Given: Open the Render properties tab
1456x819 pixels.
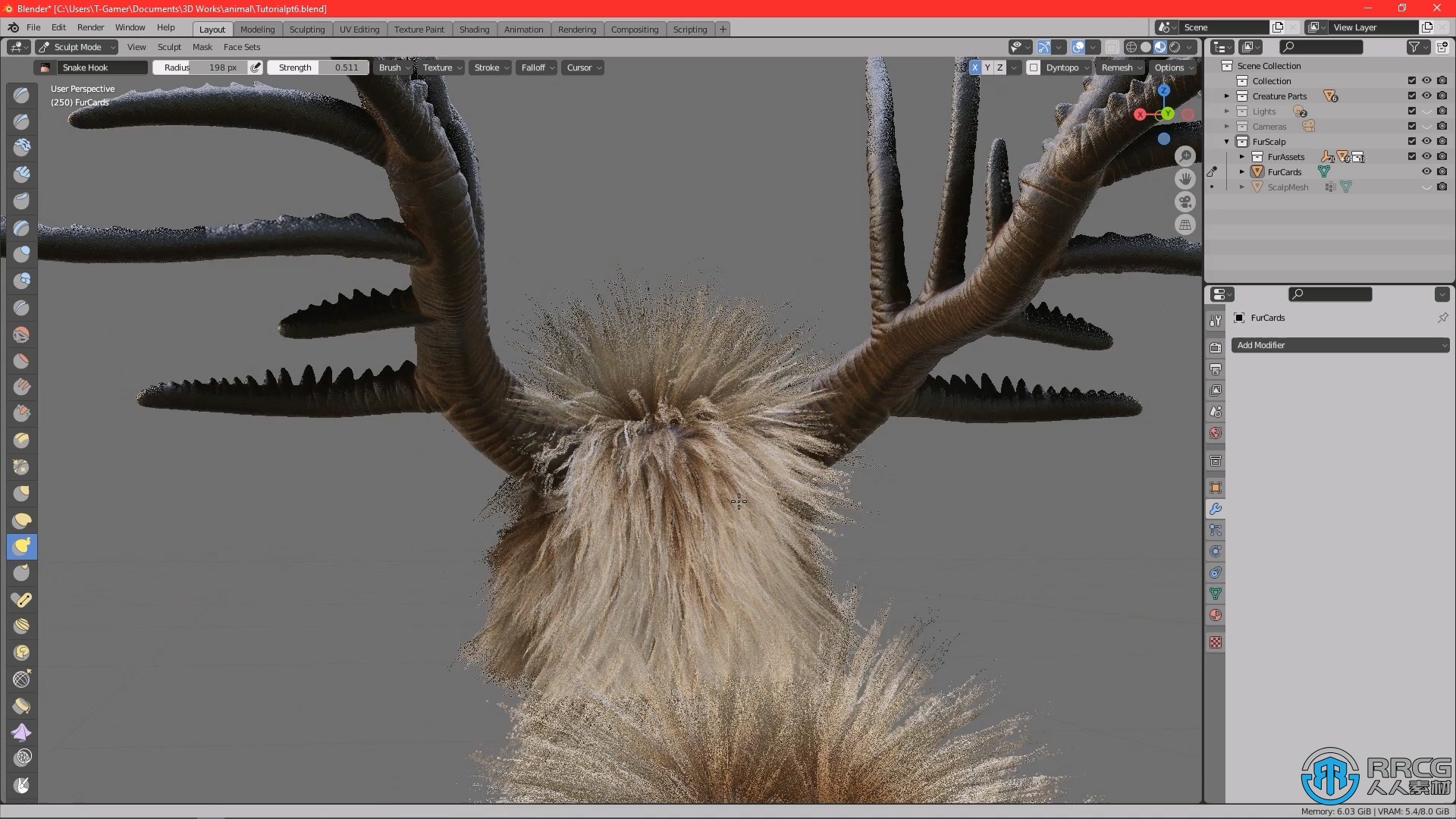Looking at the screenshot, I should pyautogui.click(x=1216, y=347).
